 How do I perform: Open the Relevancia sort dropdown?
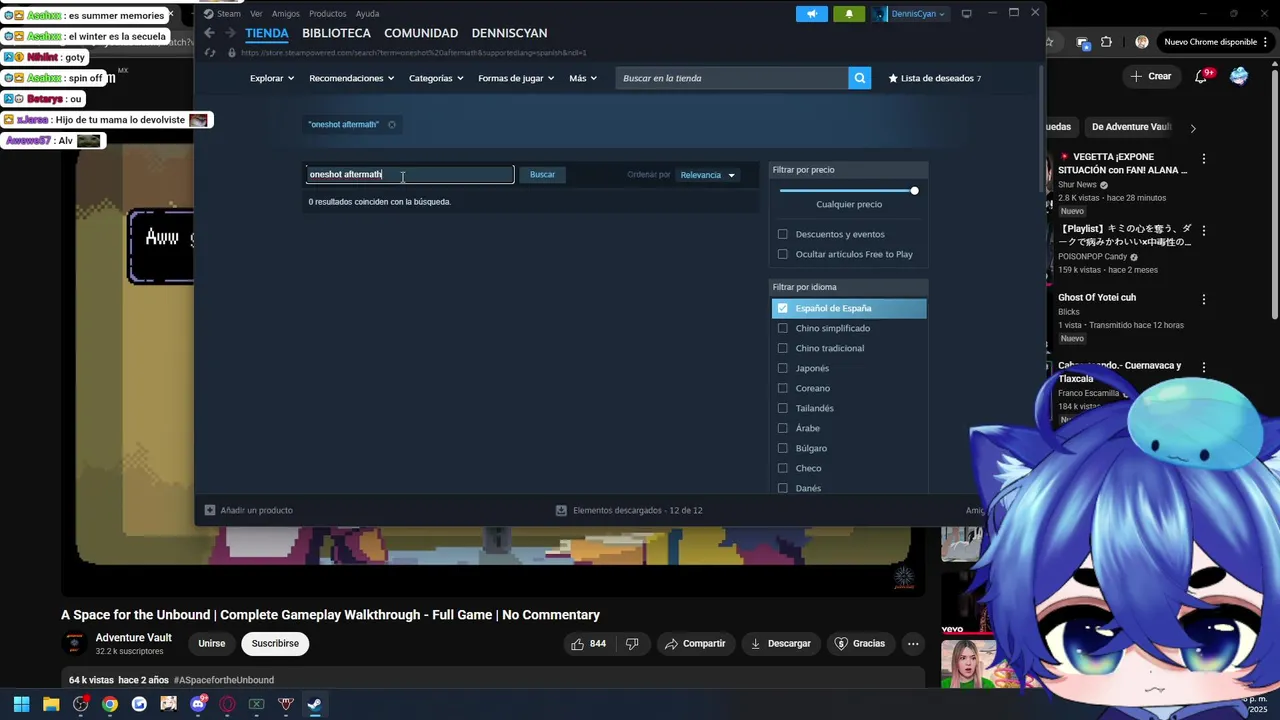(708, 175)
